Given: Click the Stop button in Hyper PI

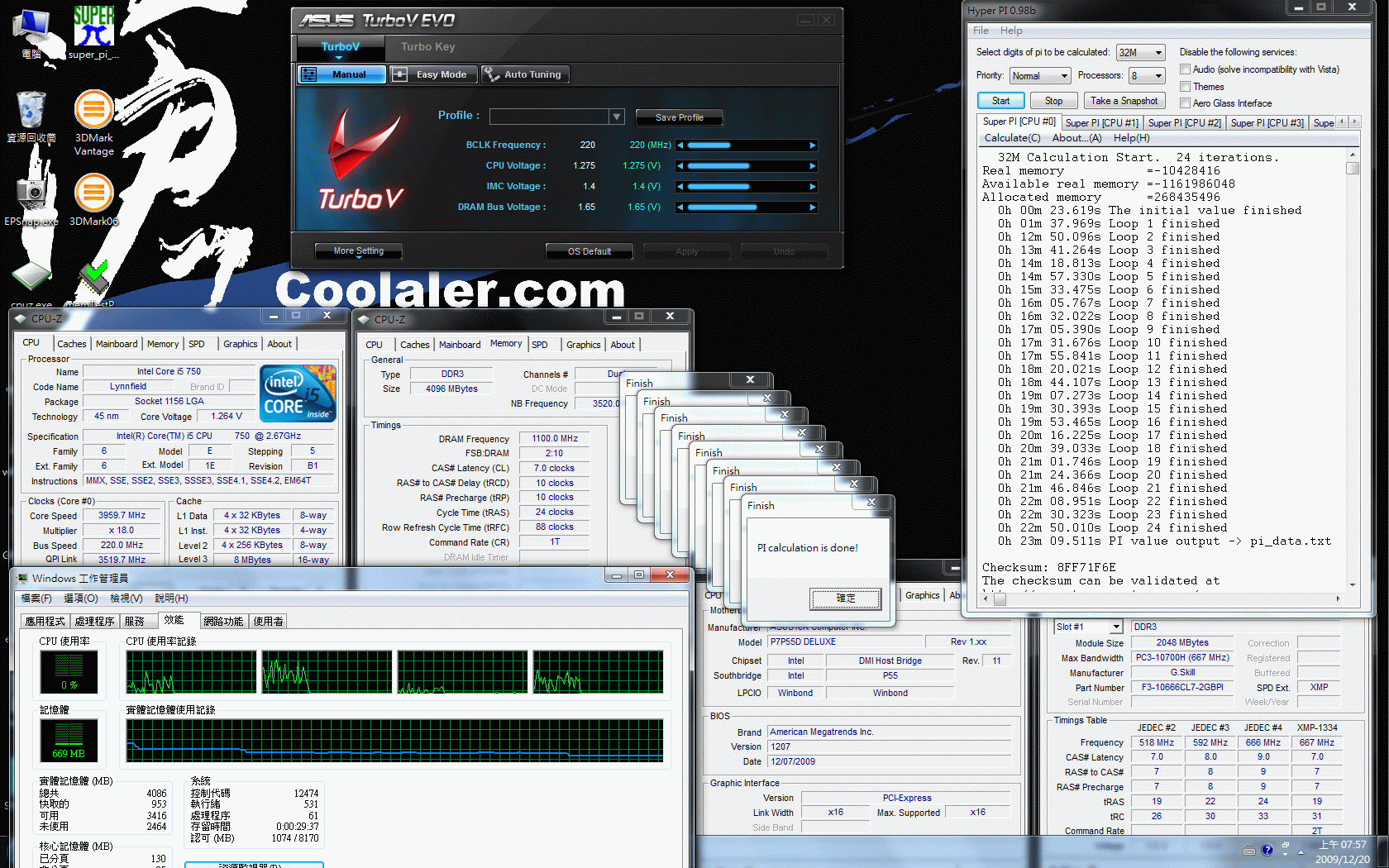Looking at the screenshot, I should (1053, 101).
